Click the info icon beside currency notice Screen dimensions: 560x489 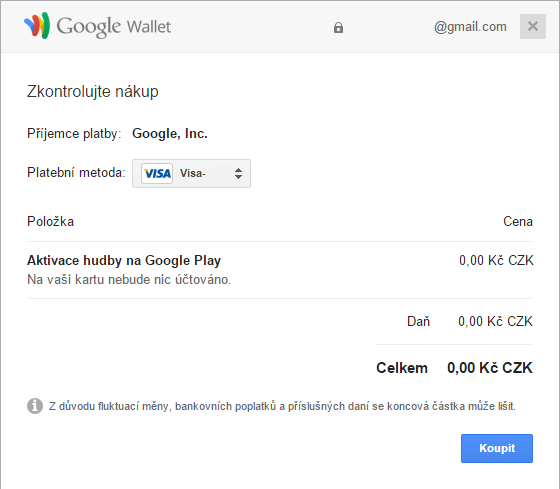click(35, 406)
